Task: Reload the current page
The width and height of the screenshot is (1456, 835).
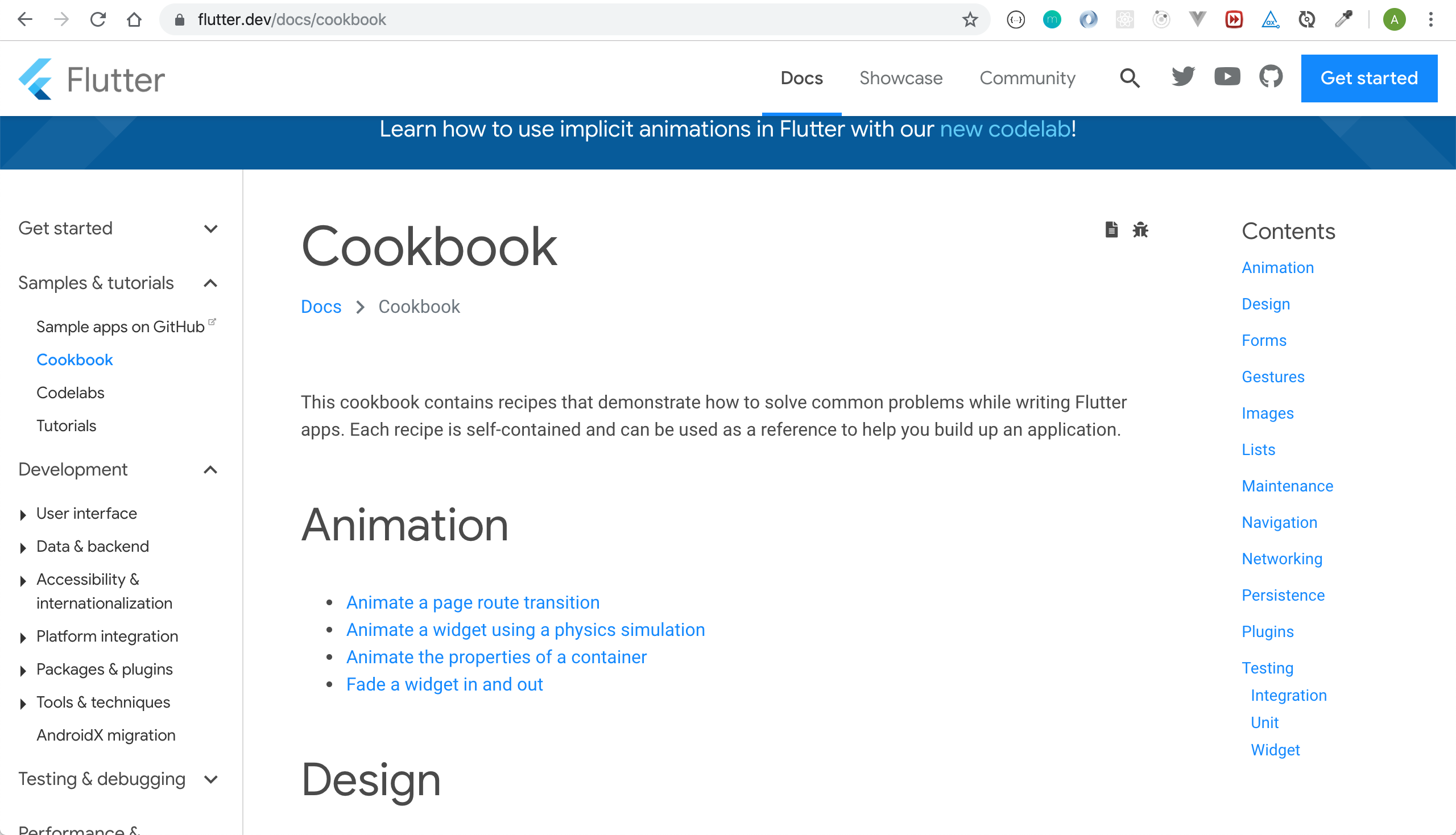Action: [x=98, y=19]
